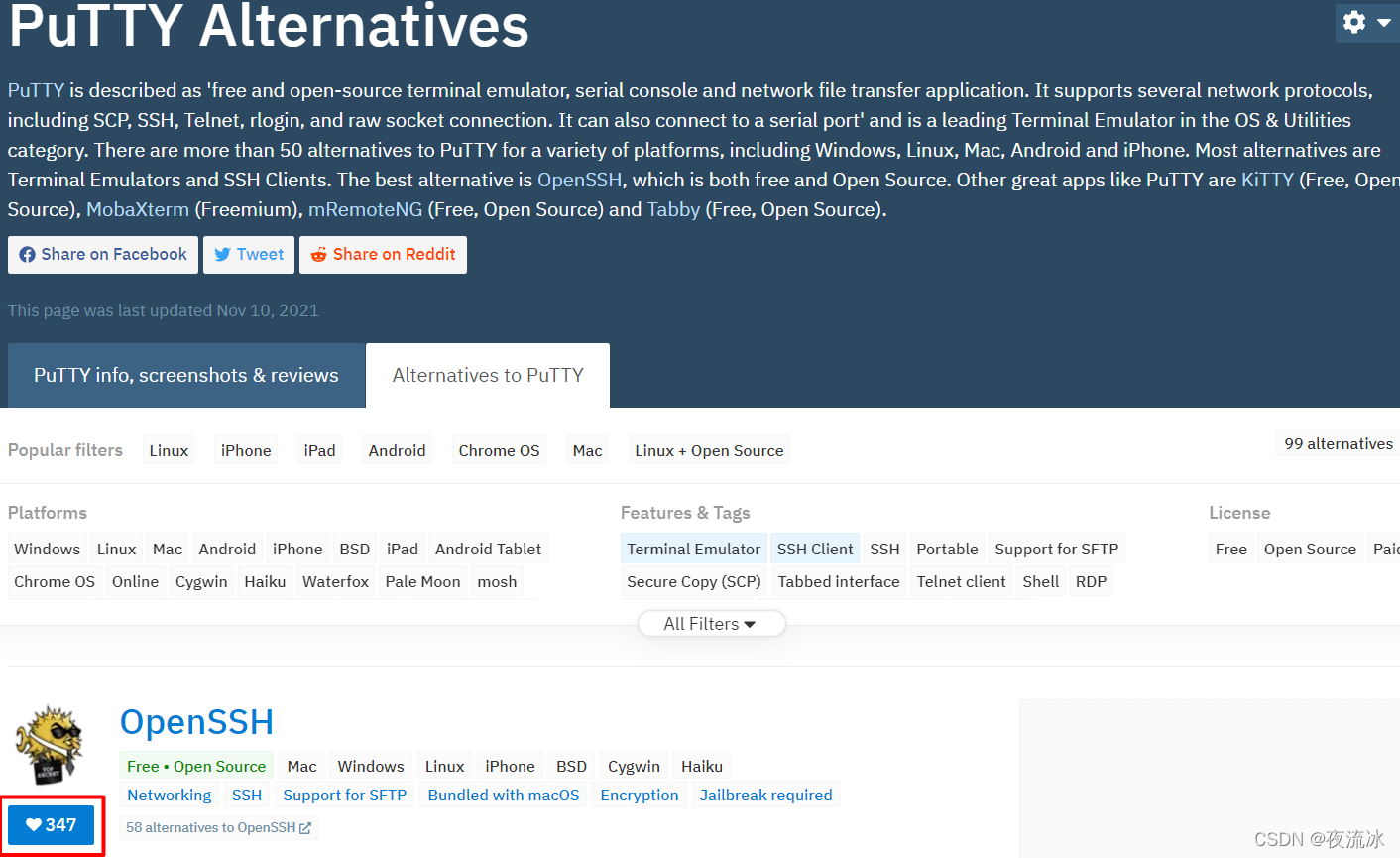
Task: Click the OpenSSH pufferfish logo
Action: click(x=49, y=745)
